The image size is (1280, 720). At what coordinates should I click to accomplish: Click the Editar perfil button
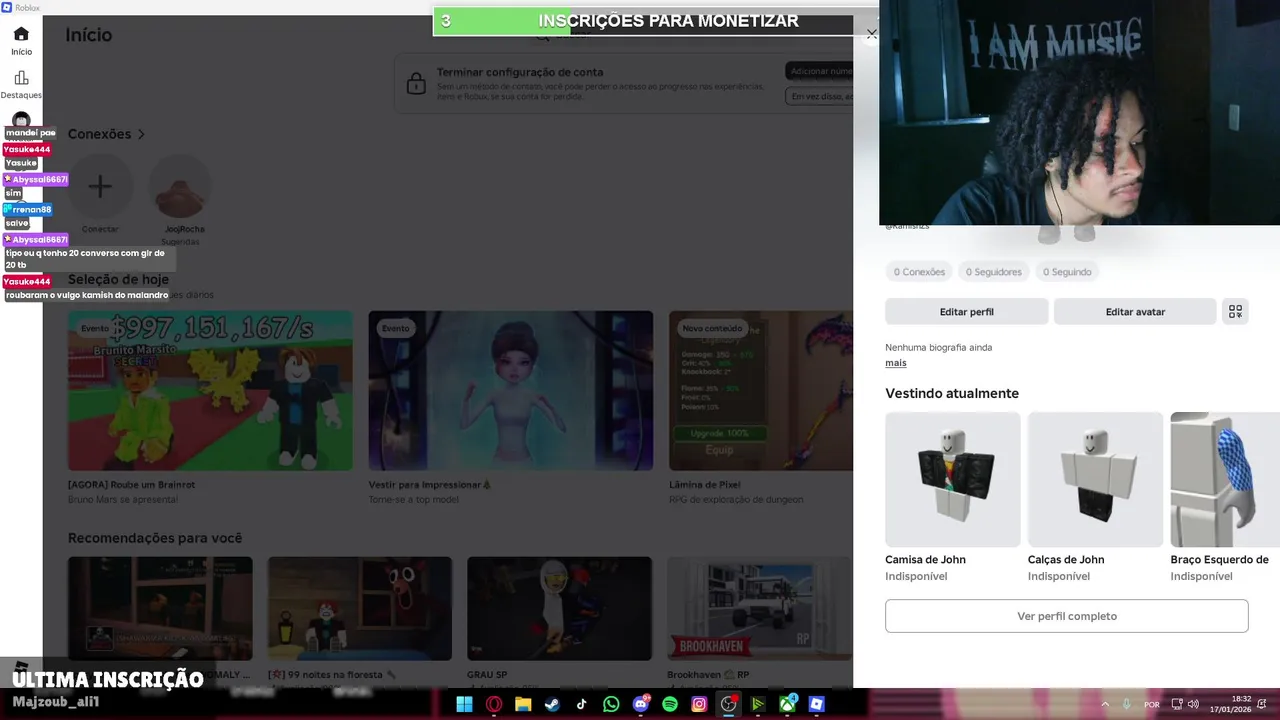coord(966,312)
